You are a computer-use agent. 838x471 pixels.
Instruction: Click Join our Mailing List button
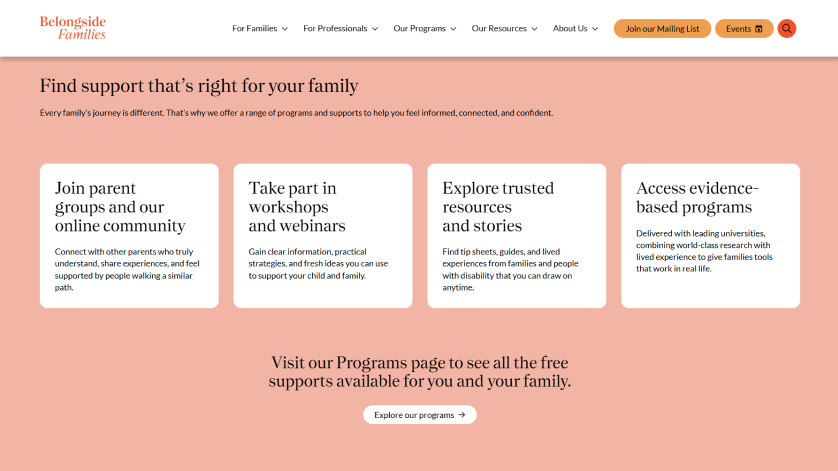(x=662, y=28)
